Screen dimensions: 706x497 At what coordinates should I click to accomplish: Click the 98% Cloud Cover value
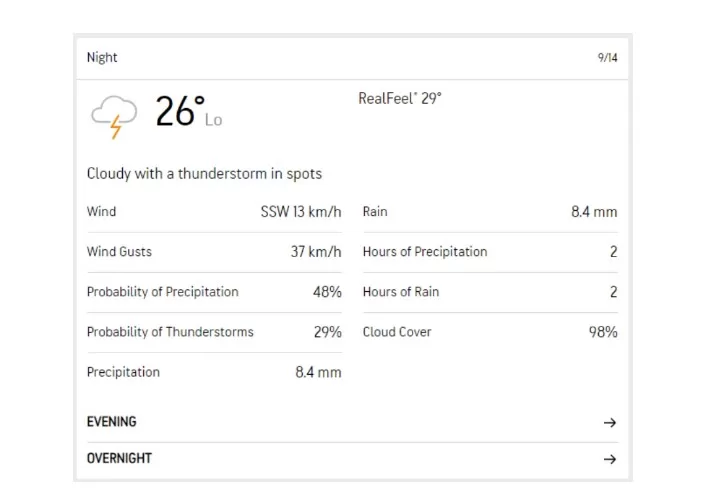click(602, 332)
